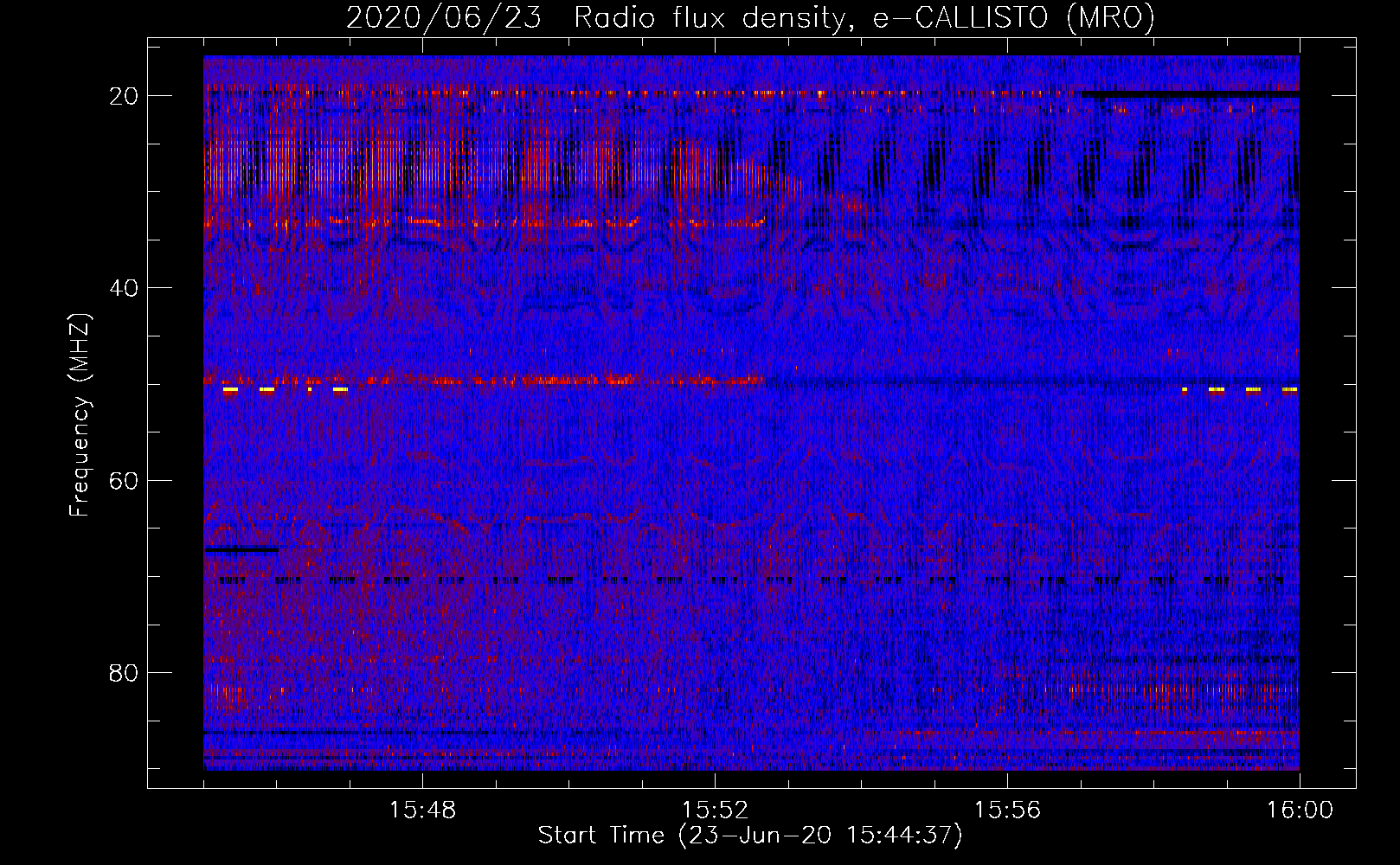Click the "Start Time (23-Jun-20 15:44:37)" axis label
Image resolution: width=1400 pixels, height=865 pixels.
[x=750, y=836]
